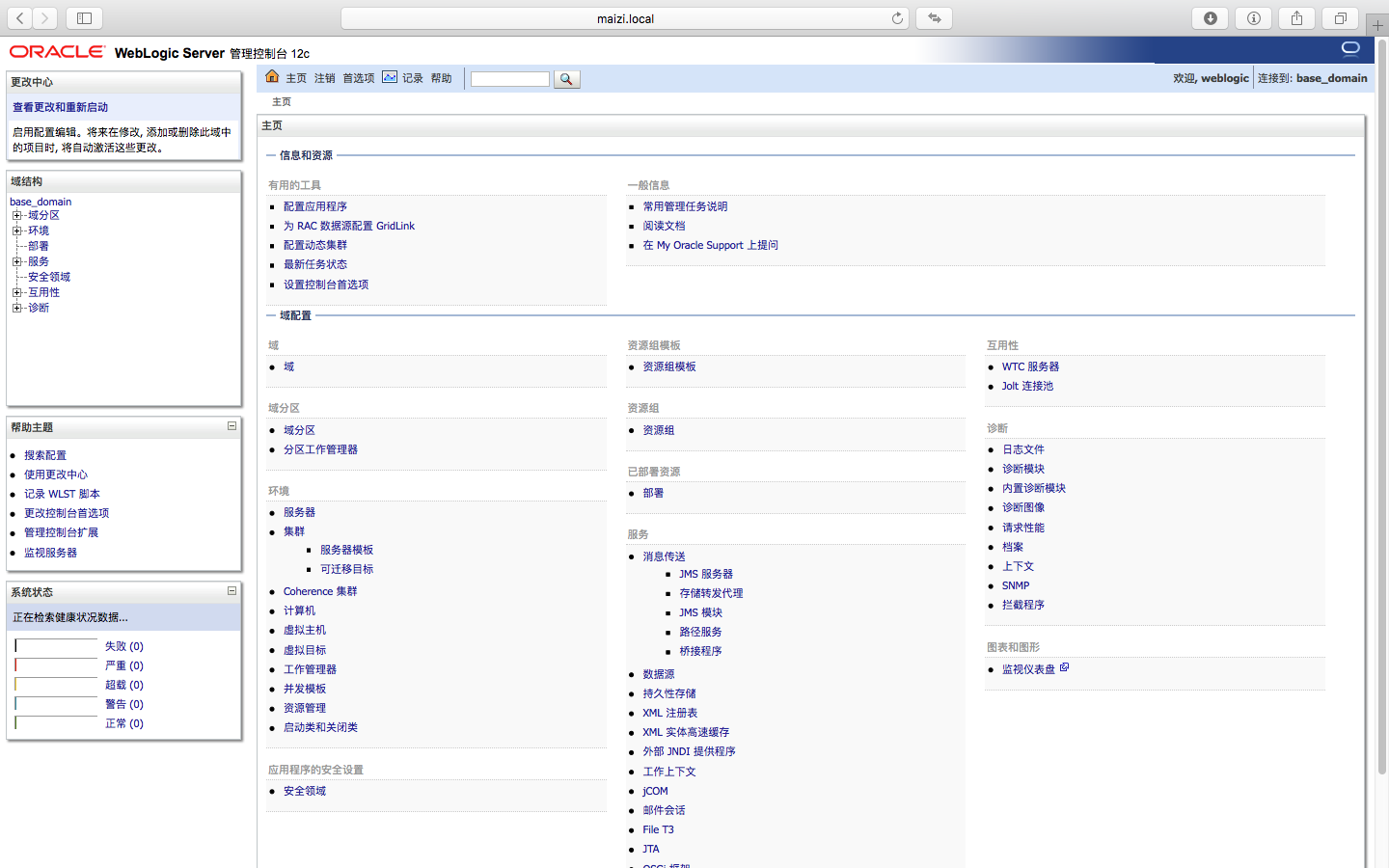Click the 超载 (0) status bar
Image resolution: width=1389 pixels, height=868 pixels.
pos(56,685)
